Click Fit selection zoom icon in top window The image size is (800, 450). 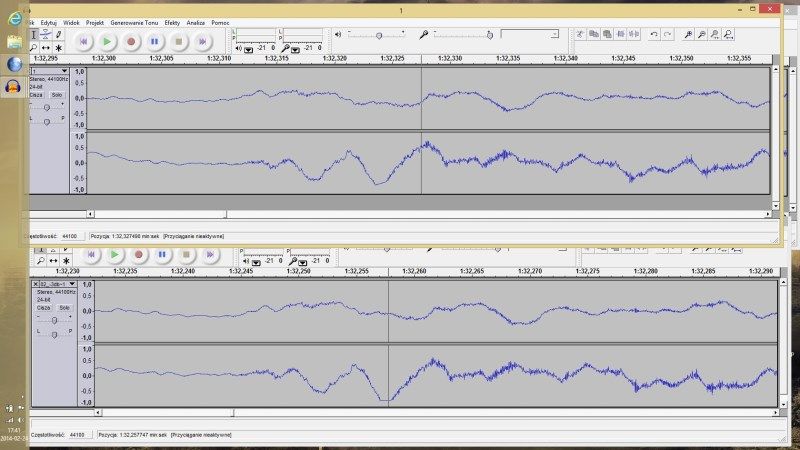[715, 34]
